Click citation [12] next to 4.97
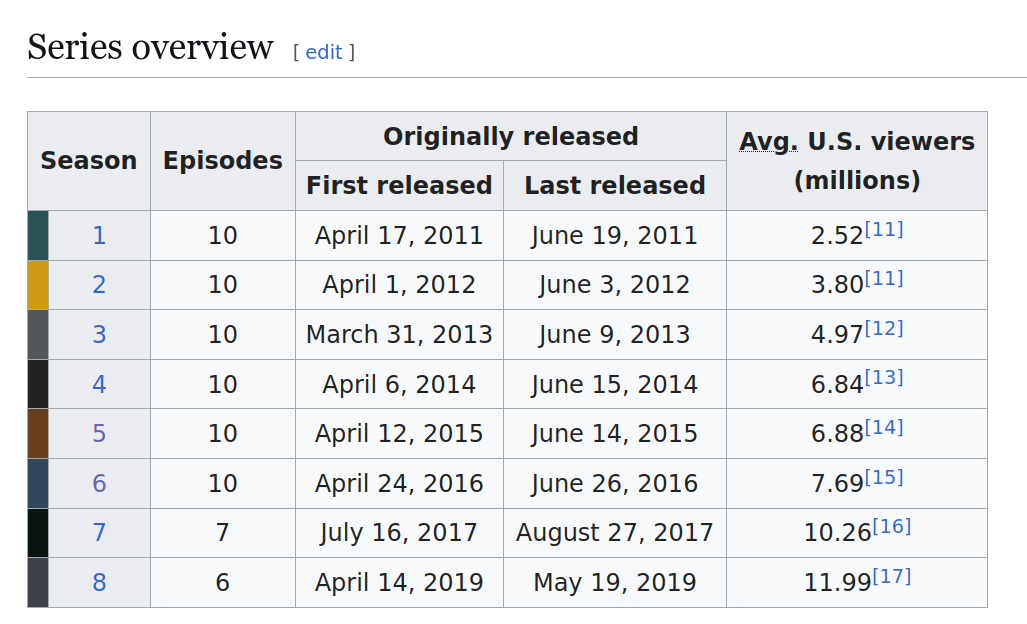The width and height of the screenshot is (1027, 624). click(x=884, y=328)
